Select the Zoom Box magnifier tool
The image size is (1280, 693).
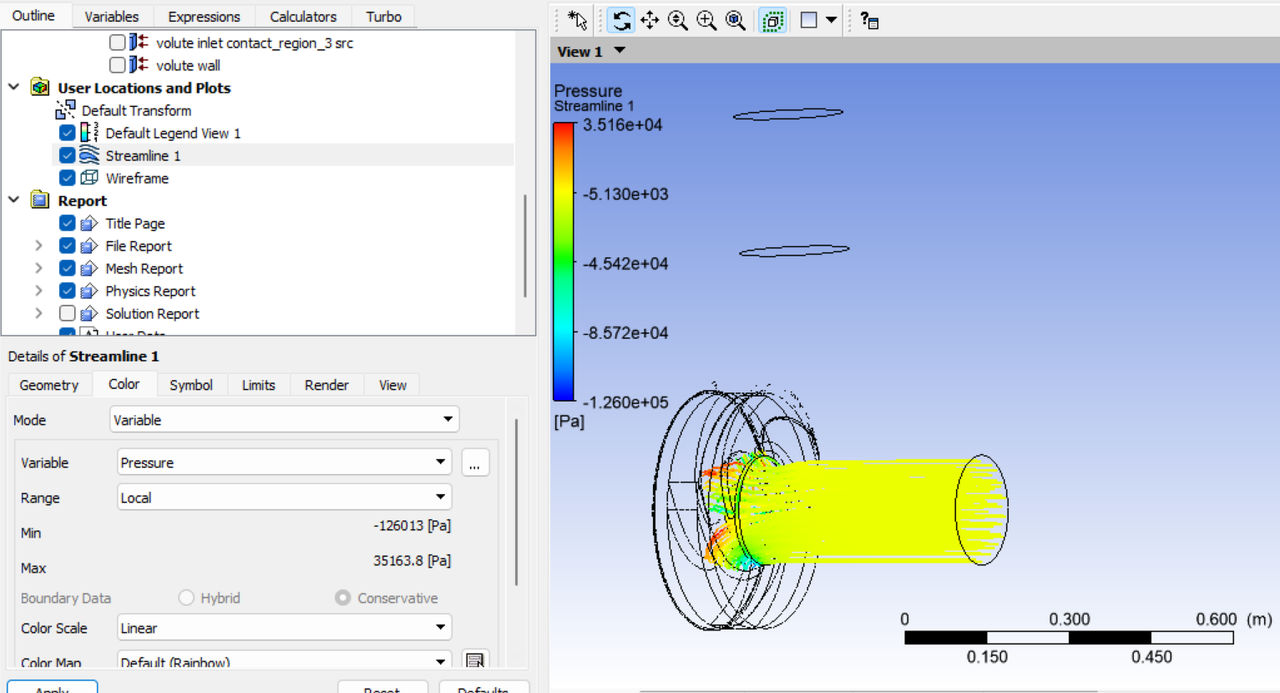707,20
